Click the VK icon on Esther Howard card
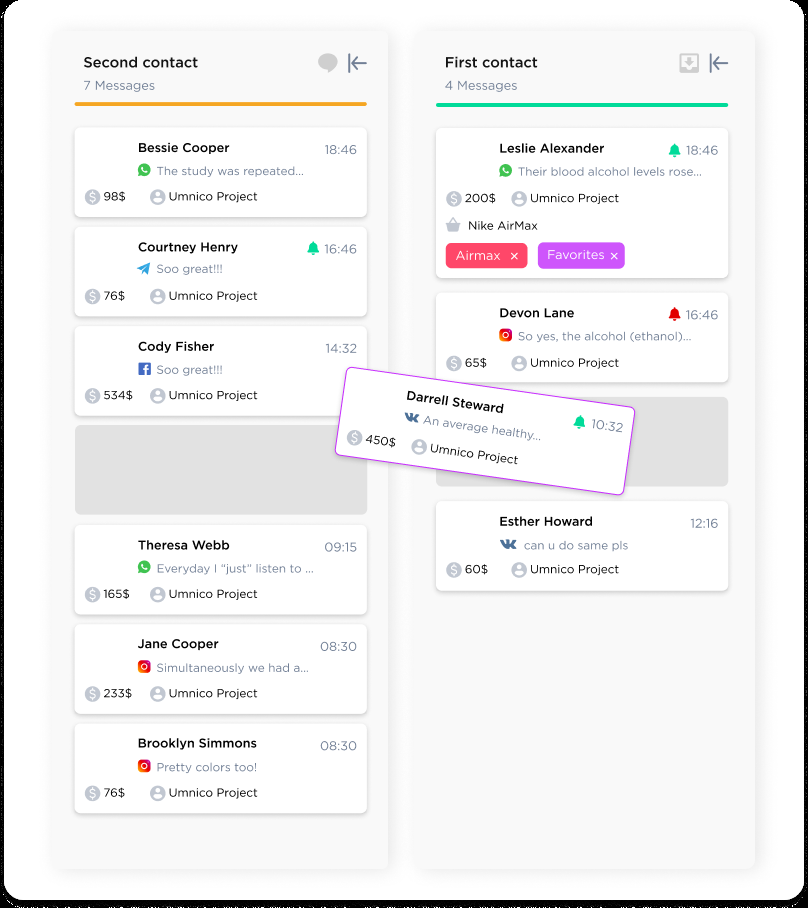Screen dimensions: 808x908 point(508,545)
